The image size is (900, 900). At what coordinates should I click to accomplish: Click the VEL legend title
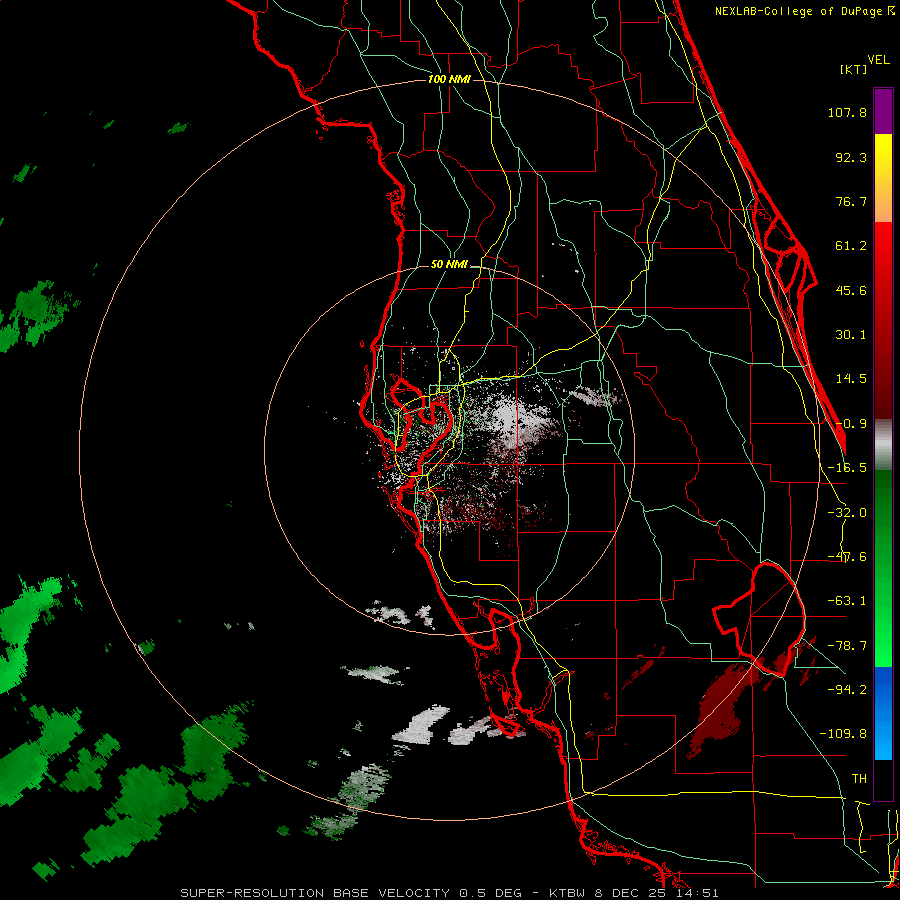pos(878,60)
